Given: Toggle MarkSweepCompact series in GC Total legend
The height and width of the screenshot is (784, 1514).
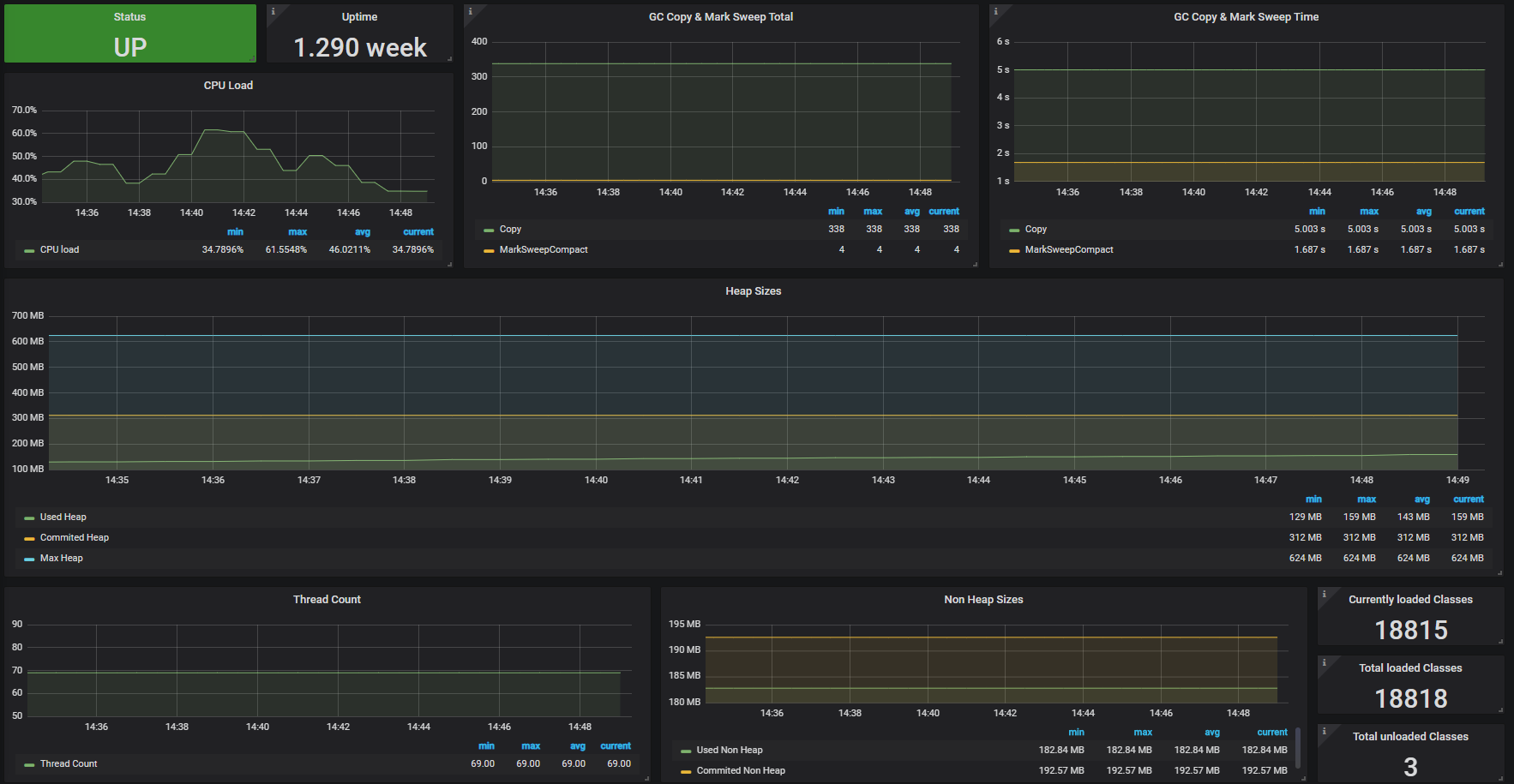Looking at the screenshot, I should tap(544, 250).
